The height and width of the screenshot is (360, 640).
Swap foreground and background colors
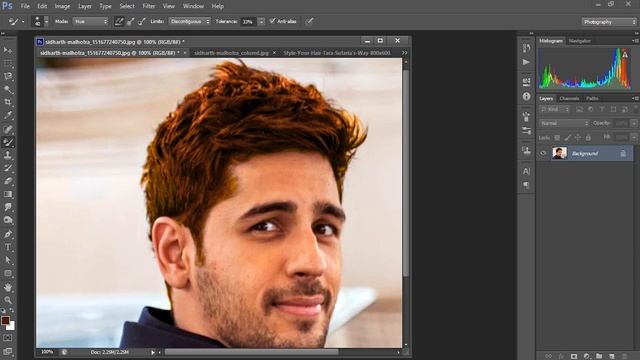(12, 311)
